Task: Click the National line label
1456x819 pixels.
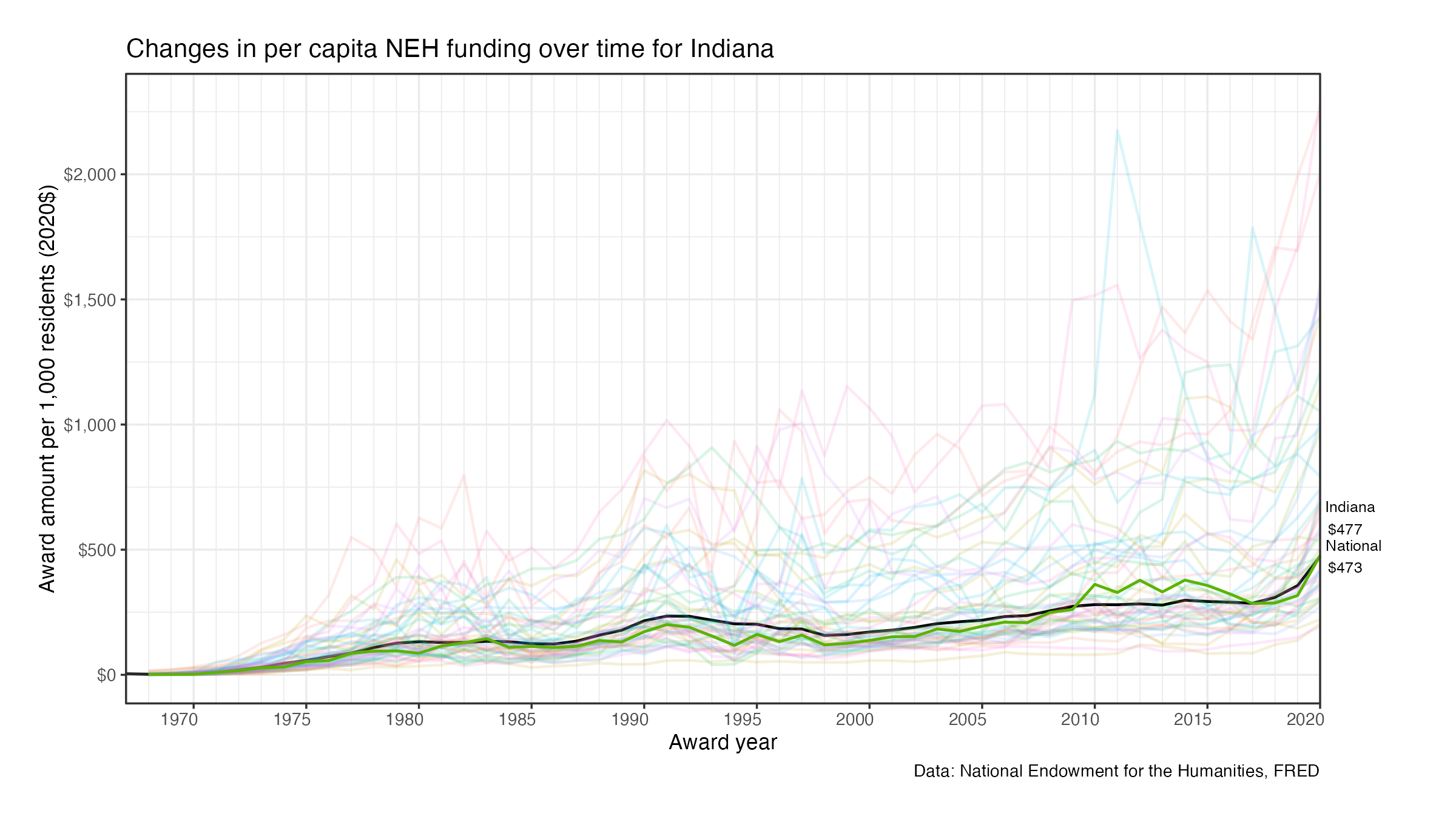Action: [x=1353, y=546]
